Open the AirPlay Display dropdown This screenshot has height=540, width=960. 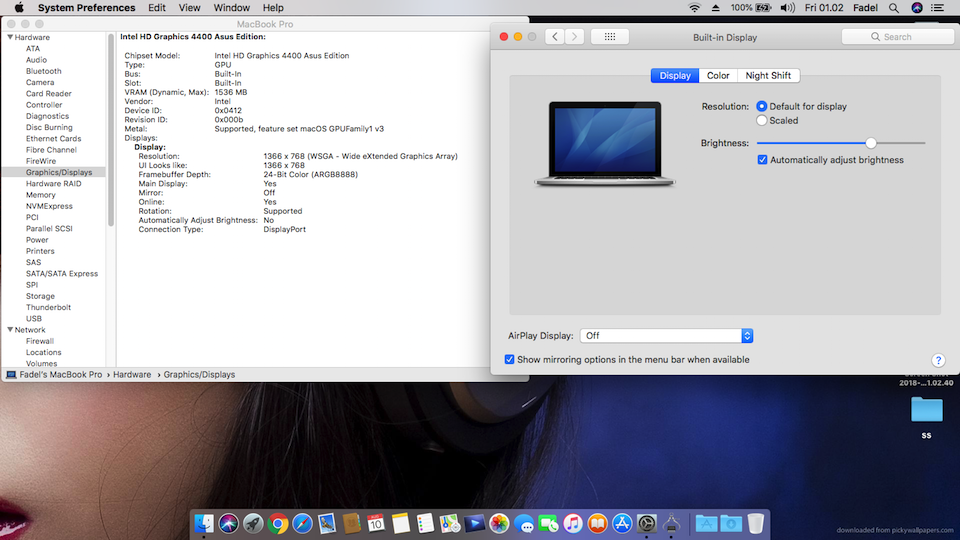666,336
